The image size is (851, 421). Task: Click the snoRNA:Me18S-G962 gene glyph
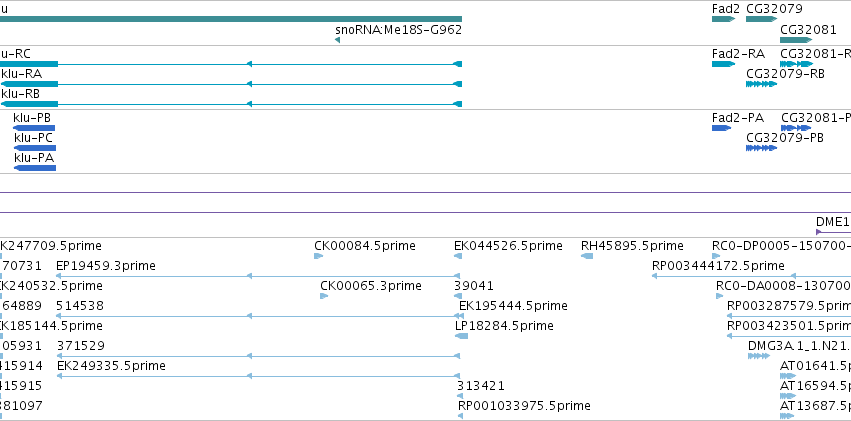338,40
